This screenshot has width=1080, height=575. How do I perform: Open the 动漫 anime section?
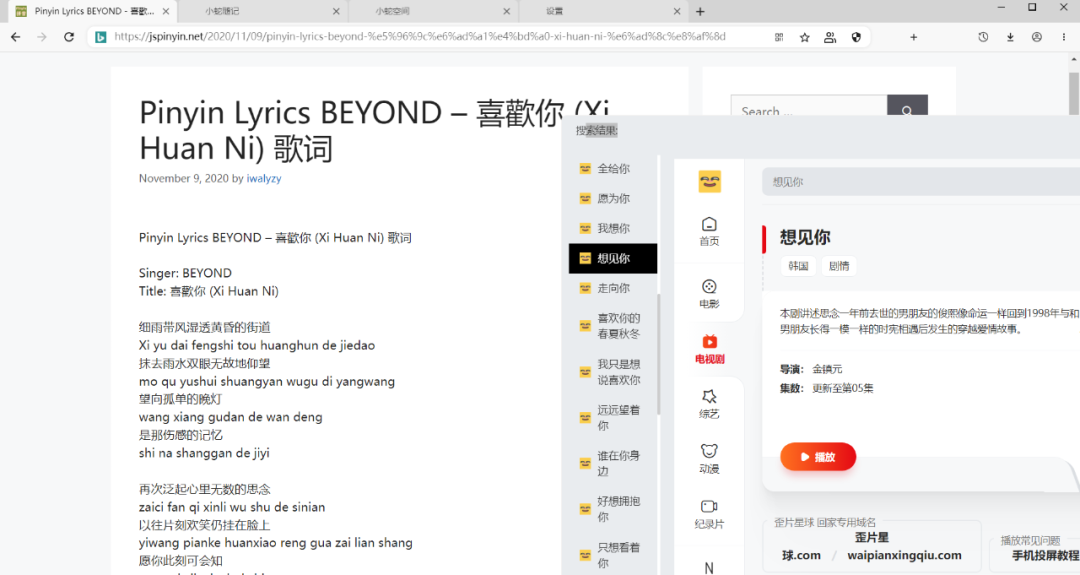click(709, 459)
